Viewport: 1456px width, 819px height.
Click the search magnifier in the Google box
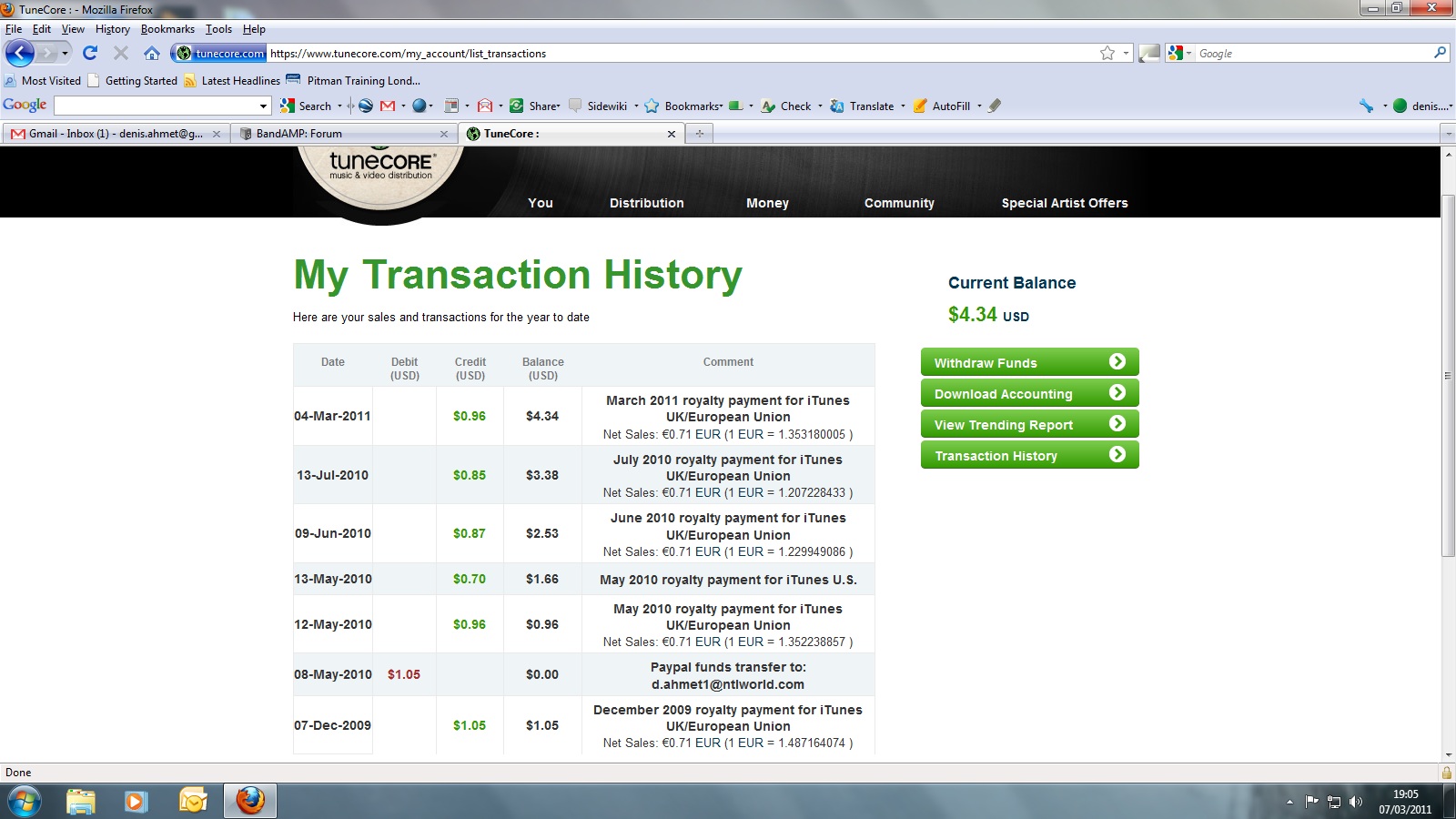pos(1440,53)
